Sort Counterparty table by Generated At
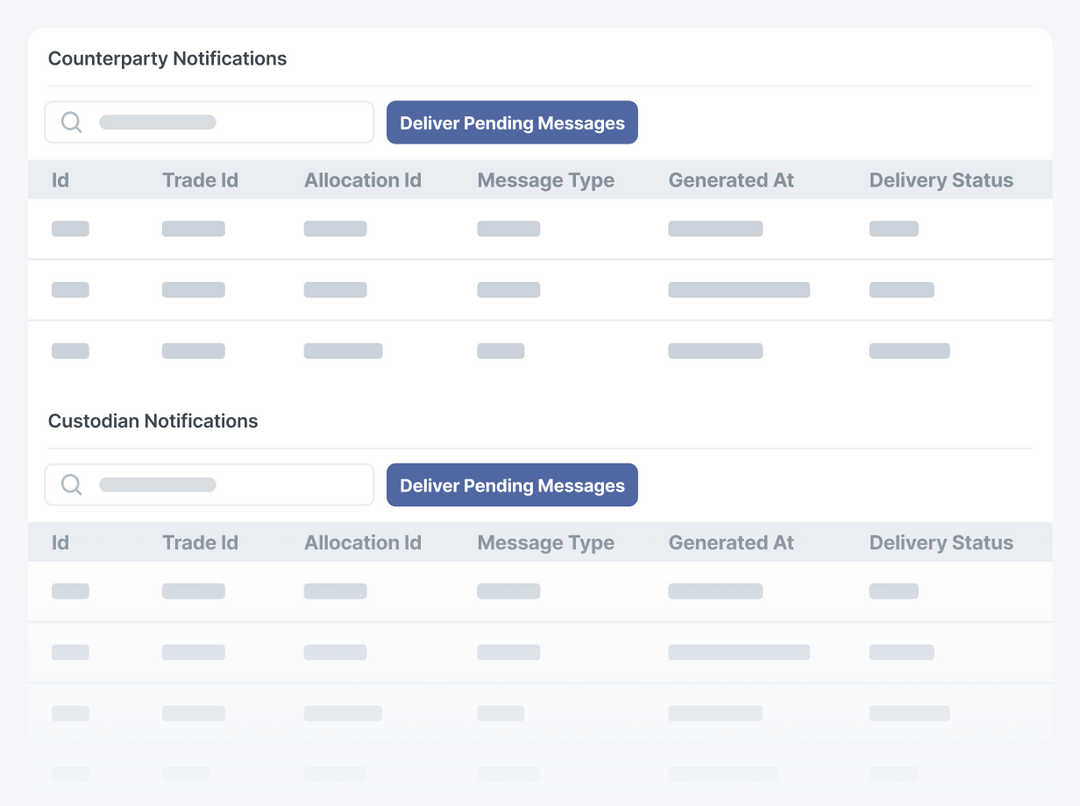 (731, 180)
